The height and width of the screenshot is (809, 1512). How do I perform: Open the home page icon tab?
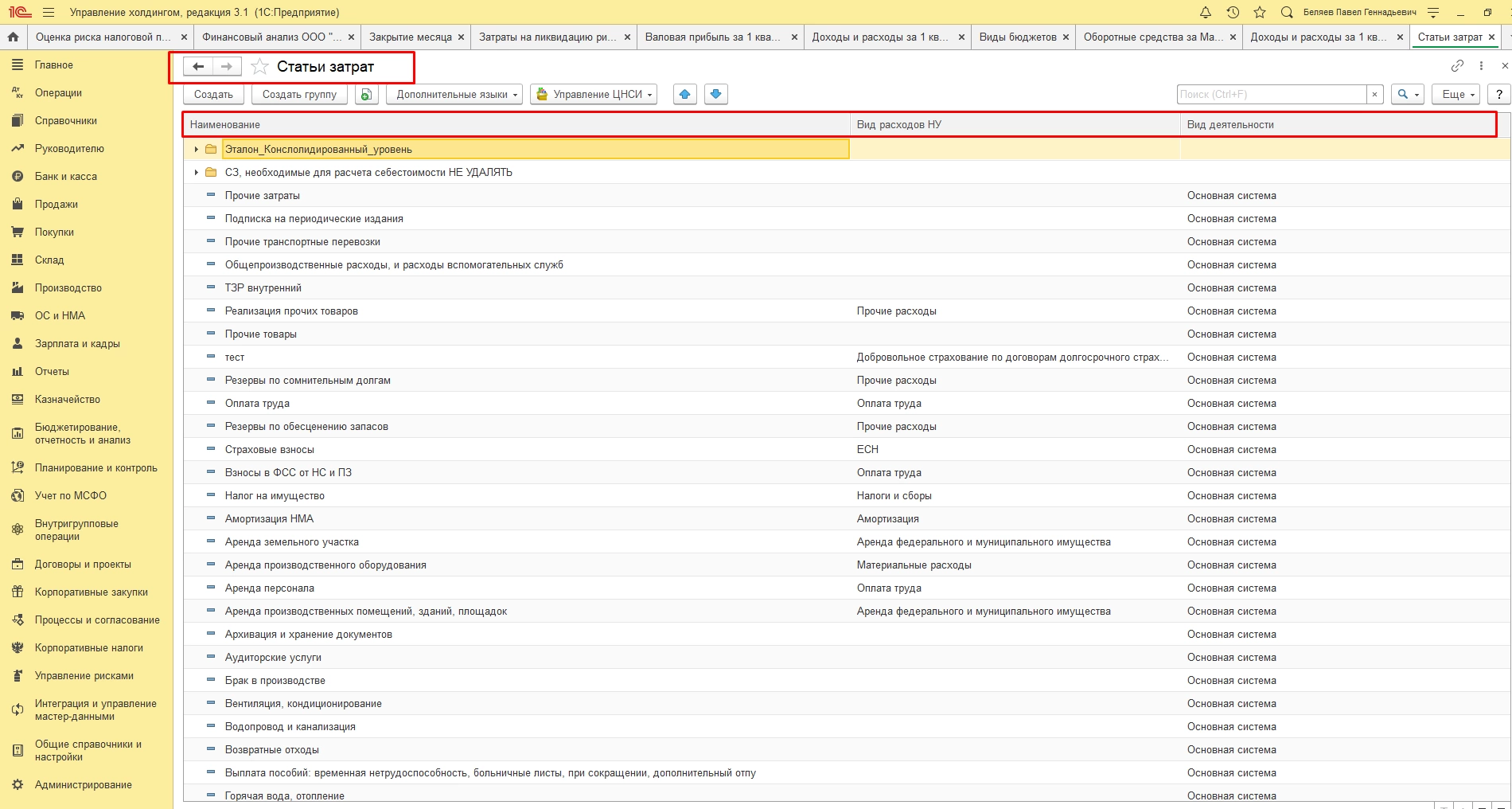click(x=13, y=37)
